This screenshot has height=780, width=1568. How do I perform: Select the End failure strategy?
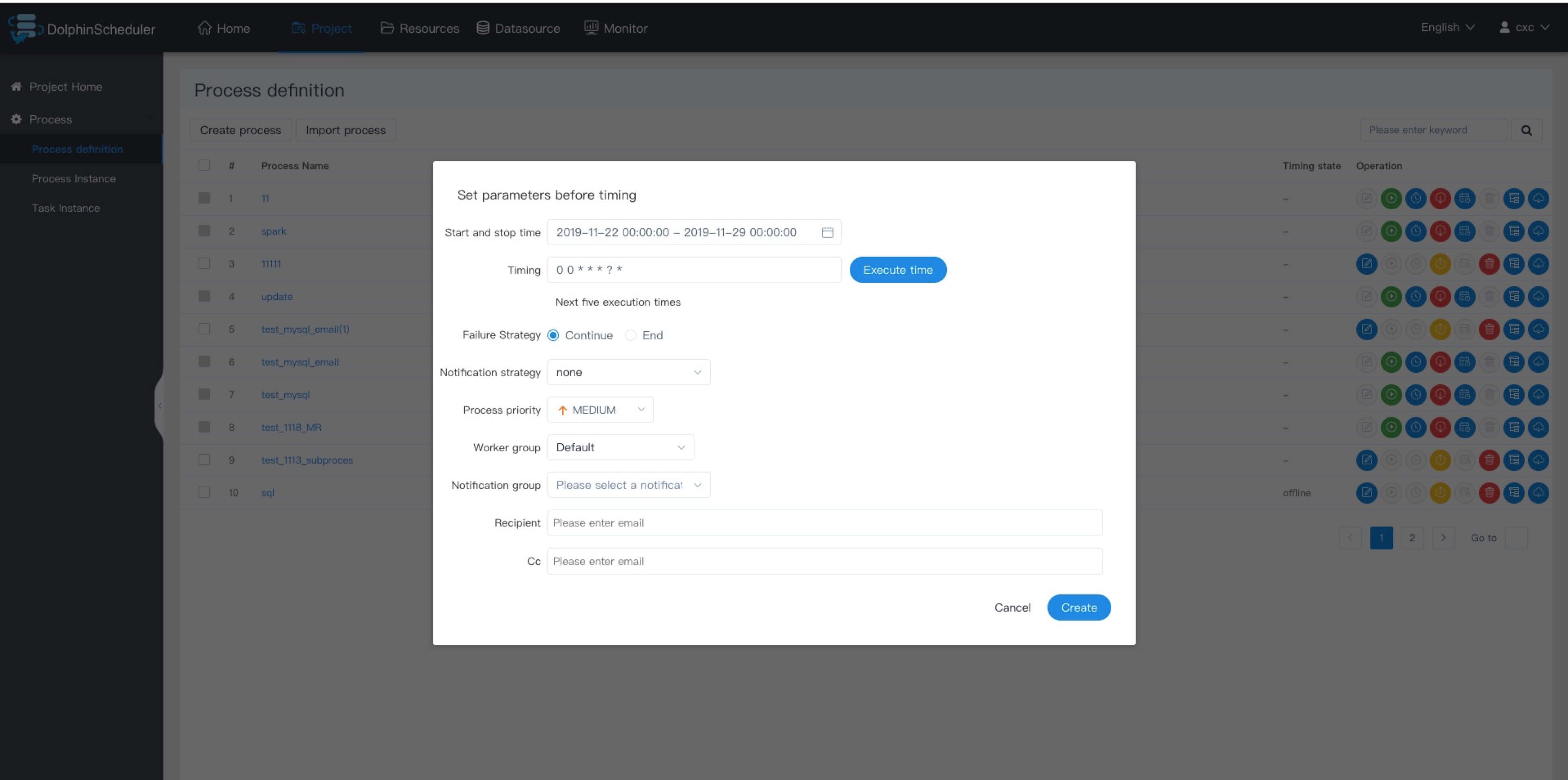tap(631, 336)
